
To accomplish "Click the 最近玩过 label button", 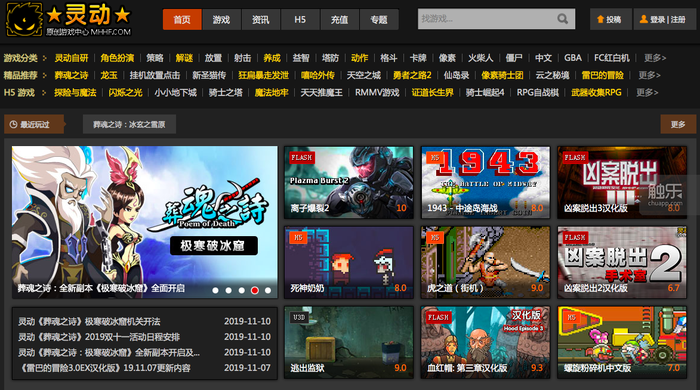I will pos(34,124).
